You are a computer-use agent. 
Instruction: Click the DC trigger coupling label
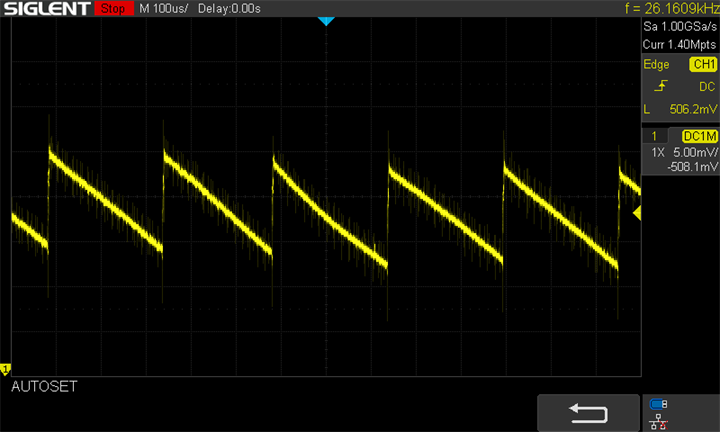pos(707,86)
